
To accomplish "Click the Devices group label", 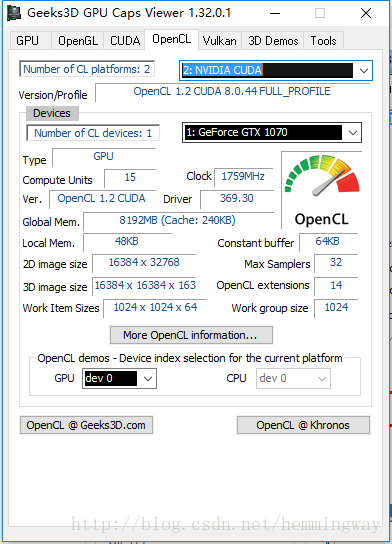I will pos(52,113).
